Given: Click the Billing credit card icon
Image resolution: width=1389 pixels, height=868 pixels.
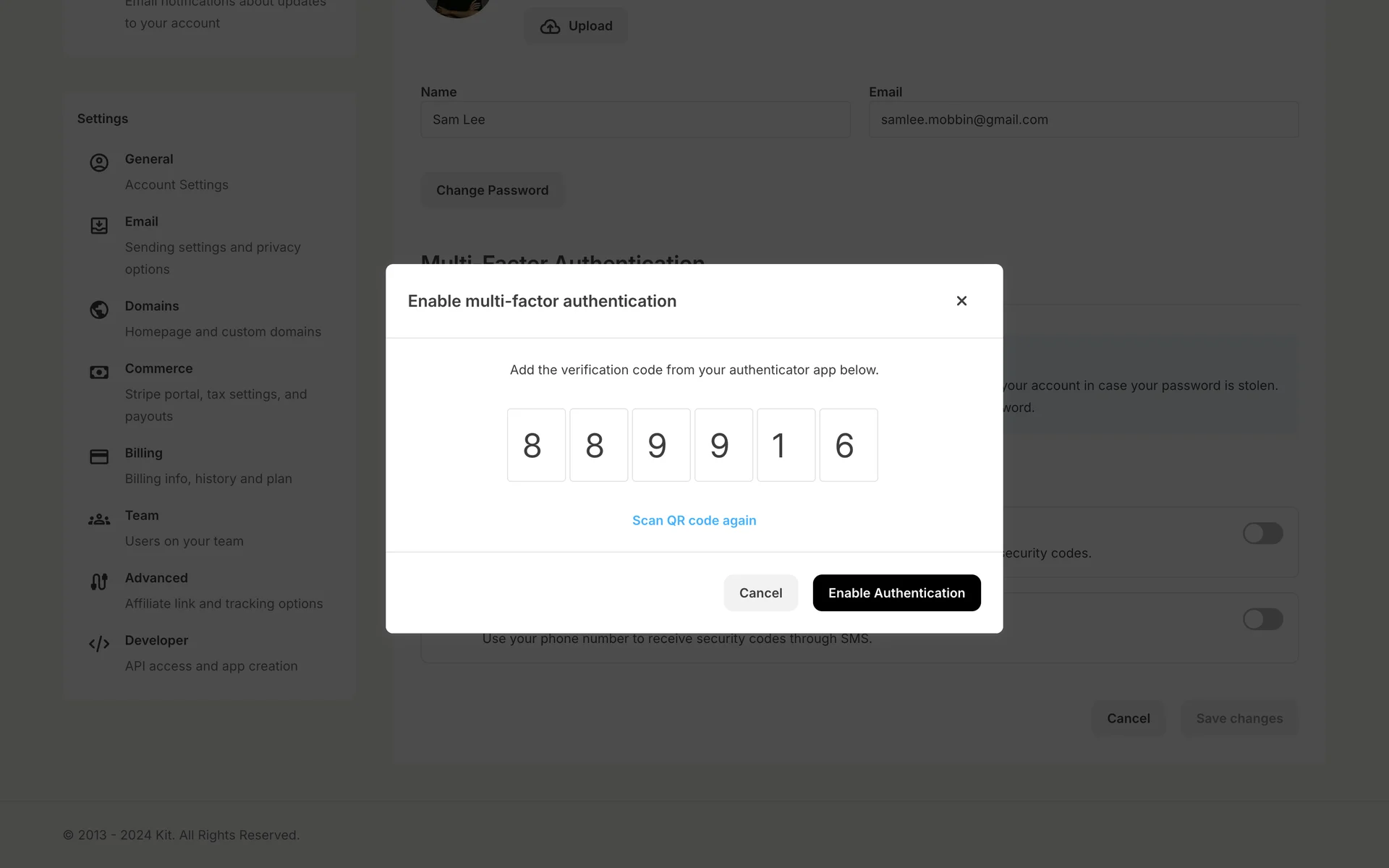Looking at the screenshot, I should click(x=99, y=457).
